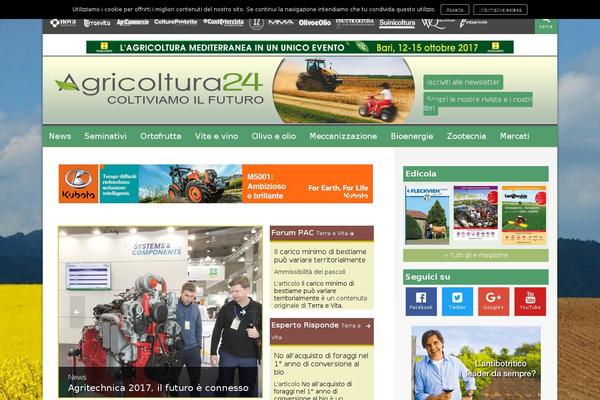This screenshot has width=600, height=400.
Task: Select Meccanizzazione in the menu bar
Action: 343,136
